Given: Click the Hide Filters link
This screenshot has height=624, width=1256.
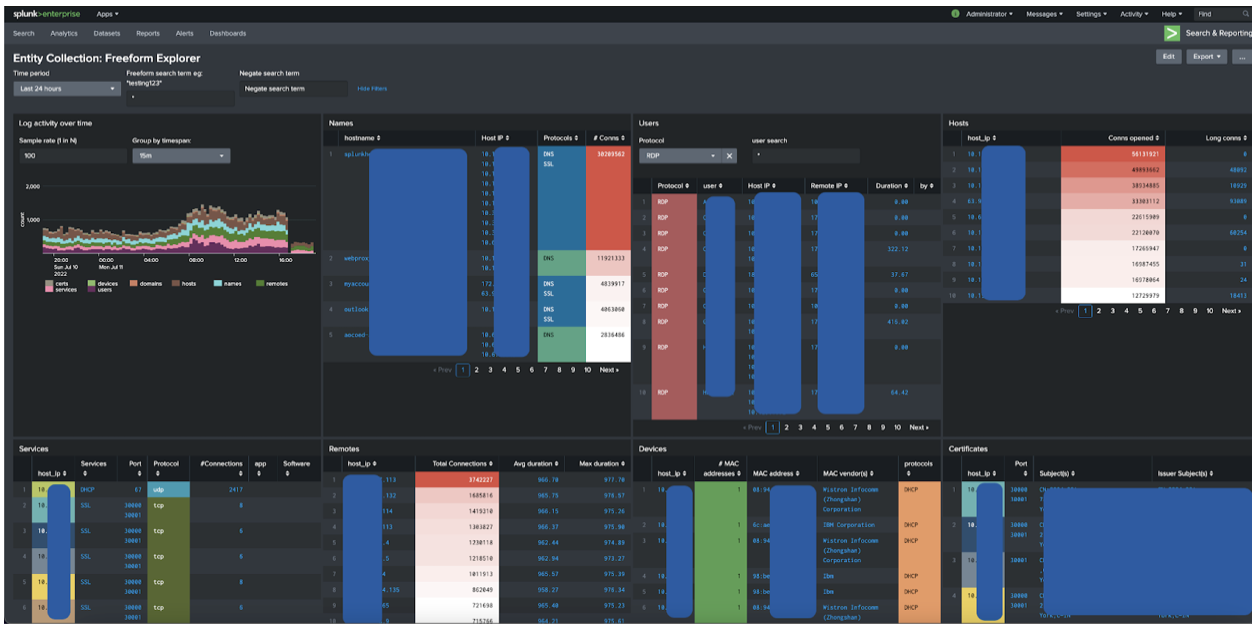Looking at the screenshot, I should (x=372, y=89).
